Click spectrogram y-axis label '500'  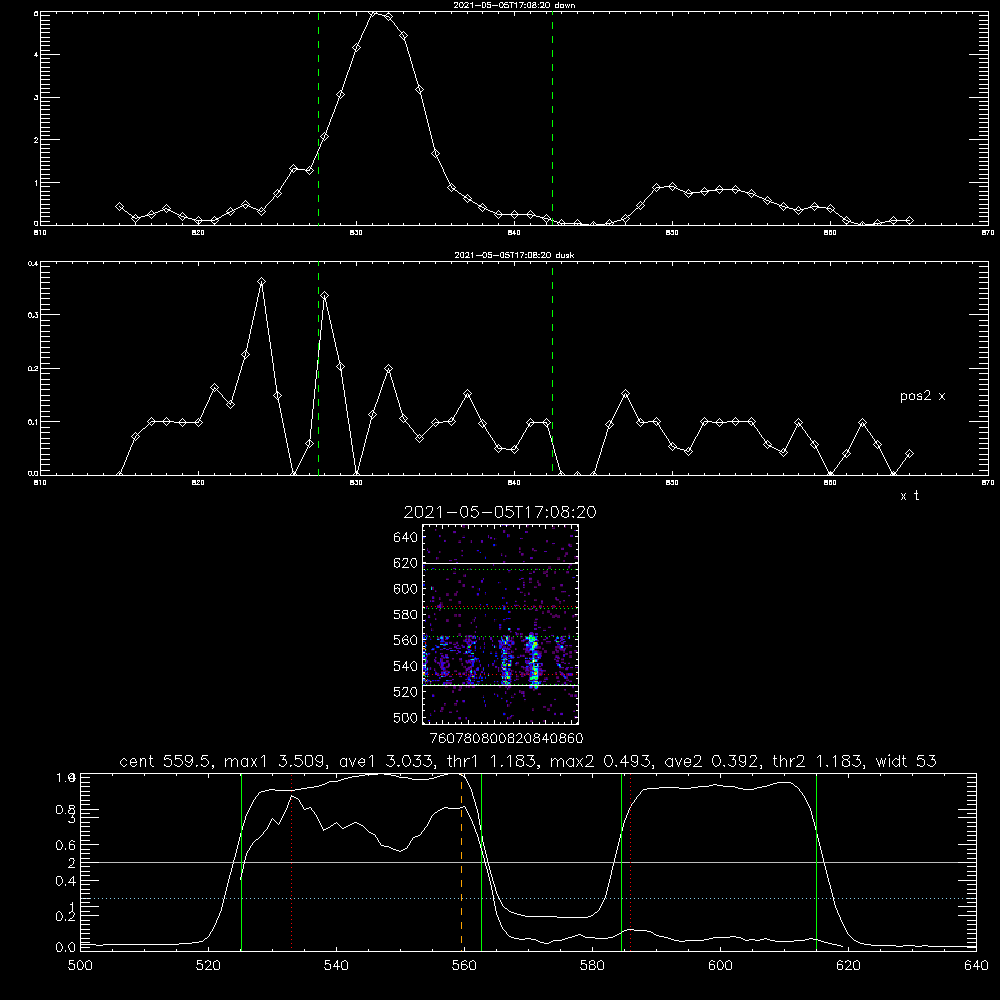click(x=406, y=718)
